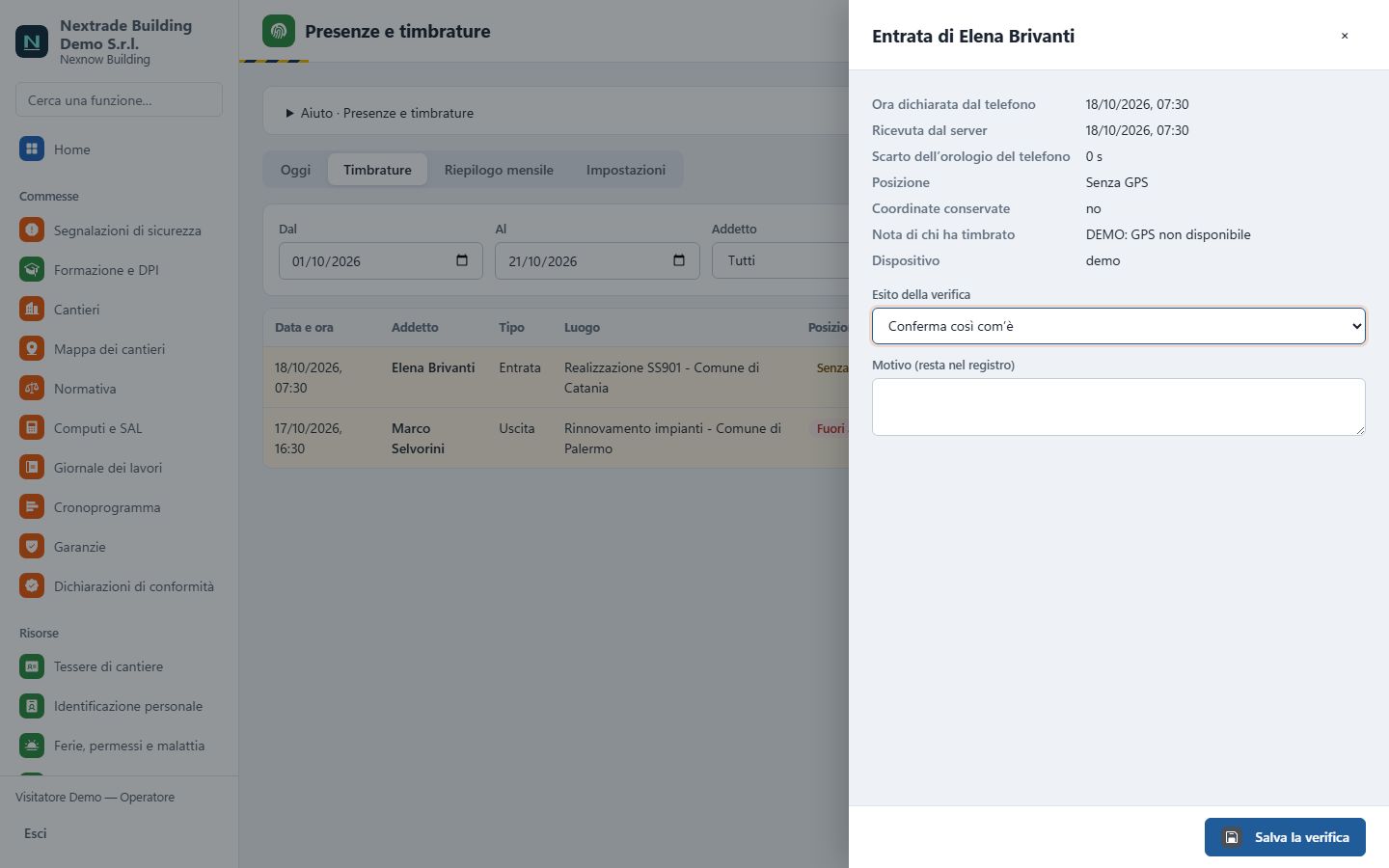This screenshot has height=868, width=1389.
Task: Open the Home icon in sidebar
Action: pyautogui.click(x=32, y=149)
